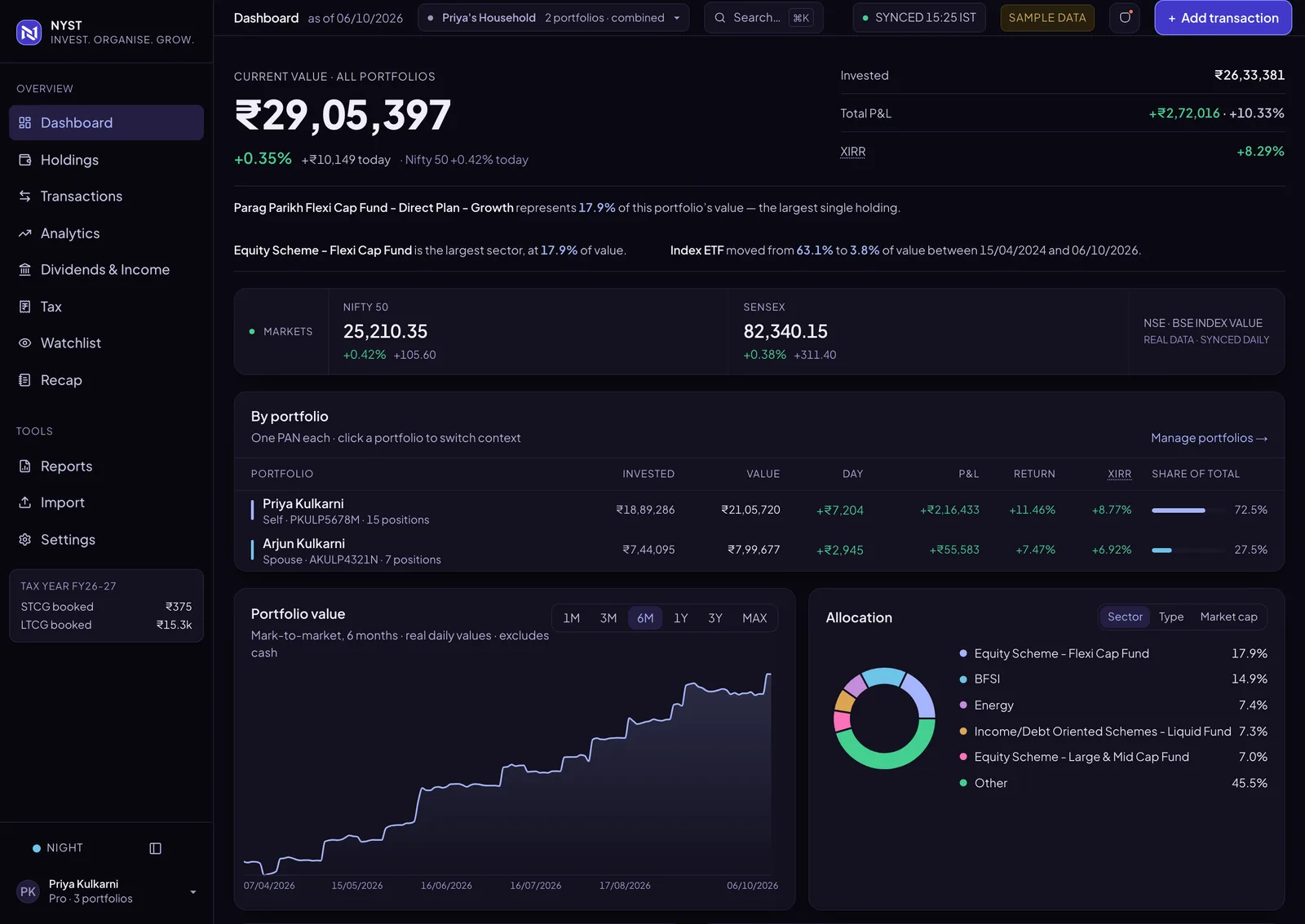This screenshot has height=924, width=1305.
Task: Click the Transactions arrows icon
Action: tap(25, 197)
